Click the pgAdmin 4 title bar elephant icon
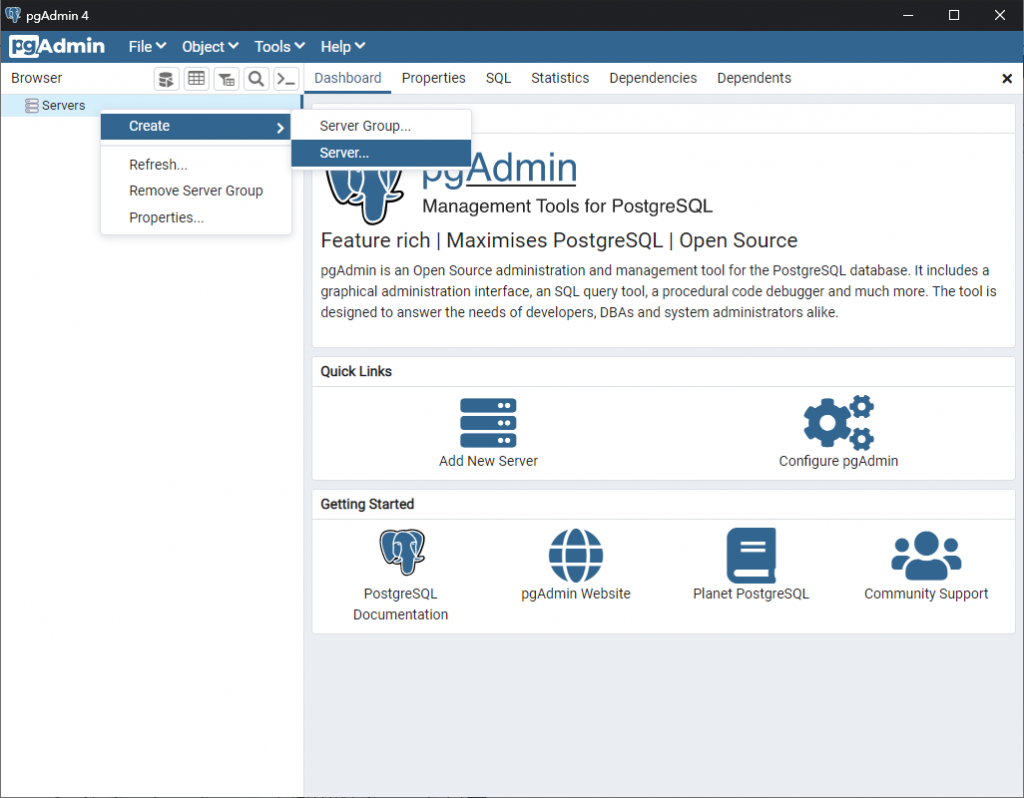1024x798 pixels. point(13,14)
